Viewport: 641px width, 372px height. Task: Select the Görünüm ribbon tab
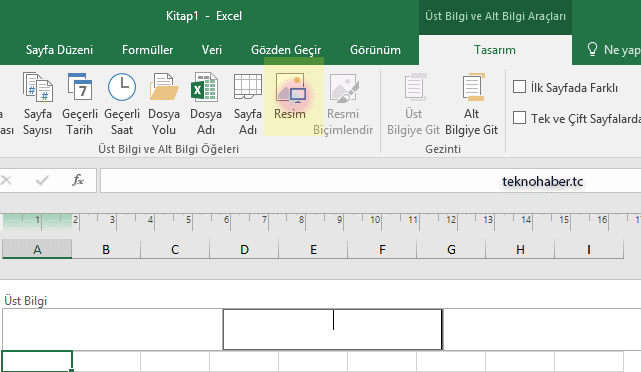(375, 50)
